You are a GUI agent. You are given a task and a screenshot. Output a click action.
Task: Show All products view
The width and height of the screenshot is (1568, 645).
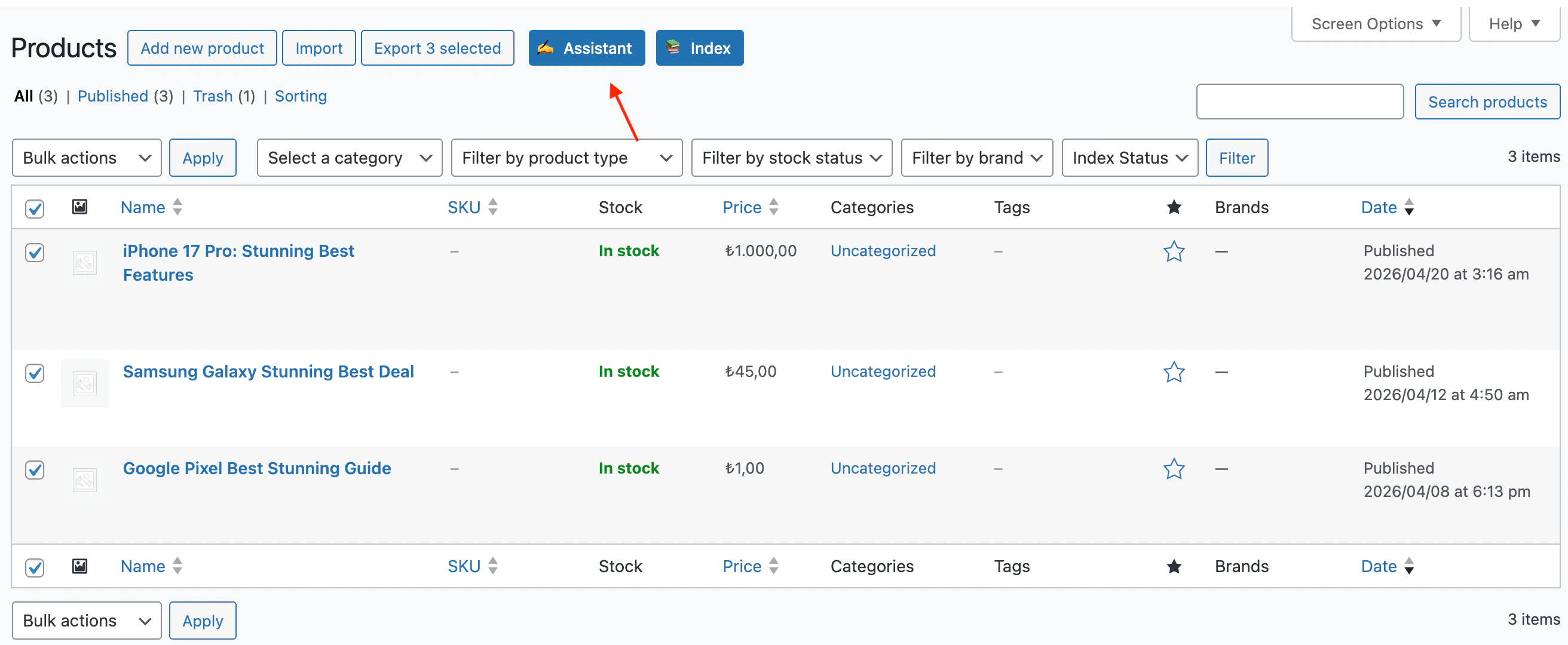pos(24,96)
